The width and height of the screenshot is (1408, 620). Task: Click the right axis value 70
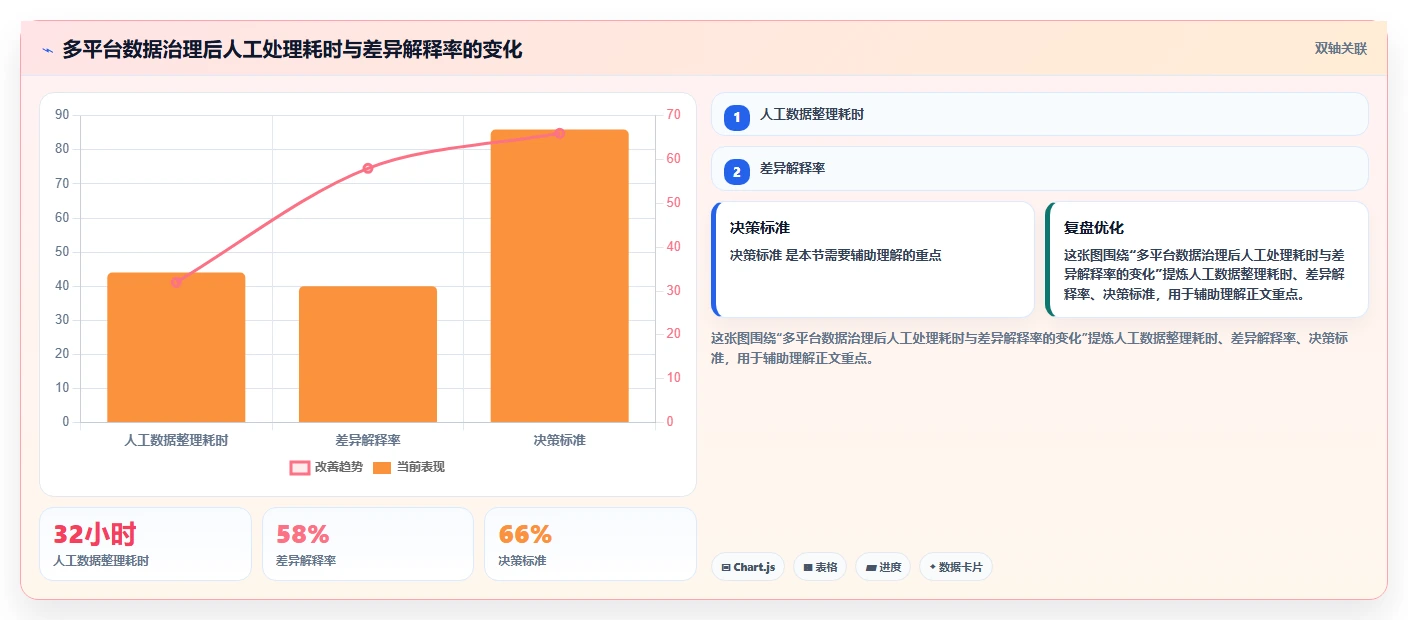[x=673, y=115]
